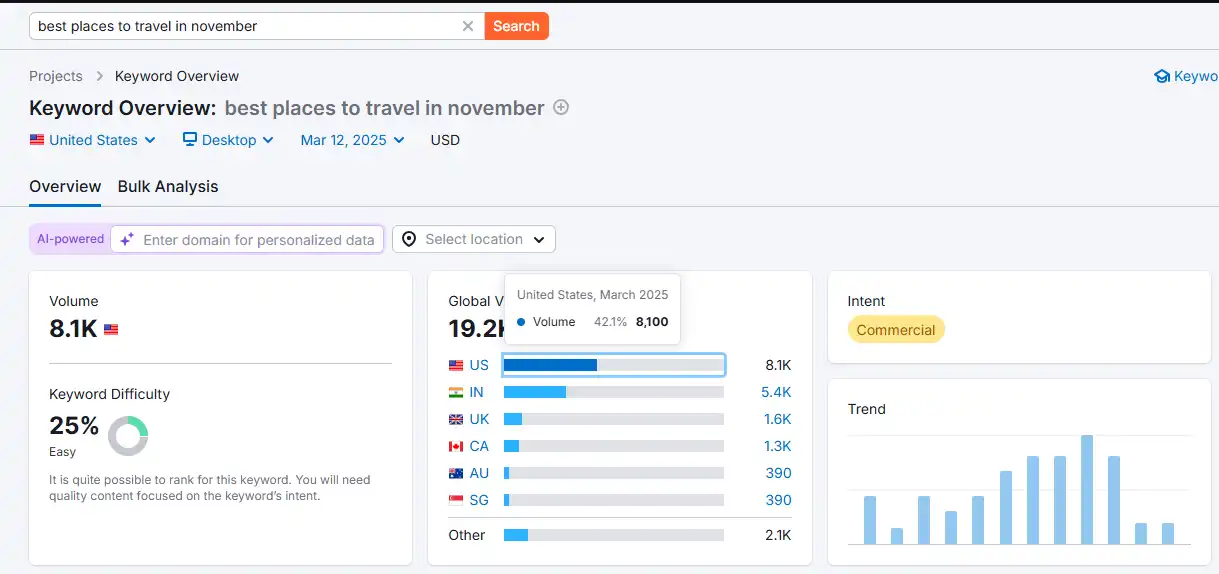The height and width of the screenshot is (574, 1219).
Task: Open the United States country dropdown
Action: (93, 140)
